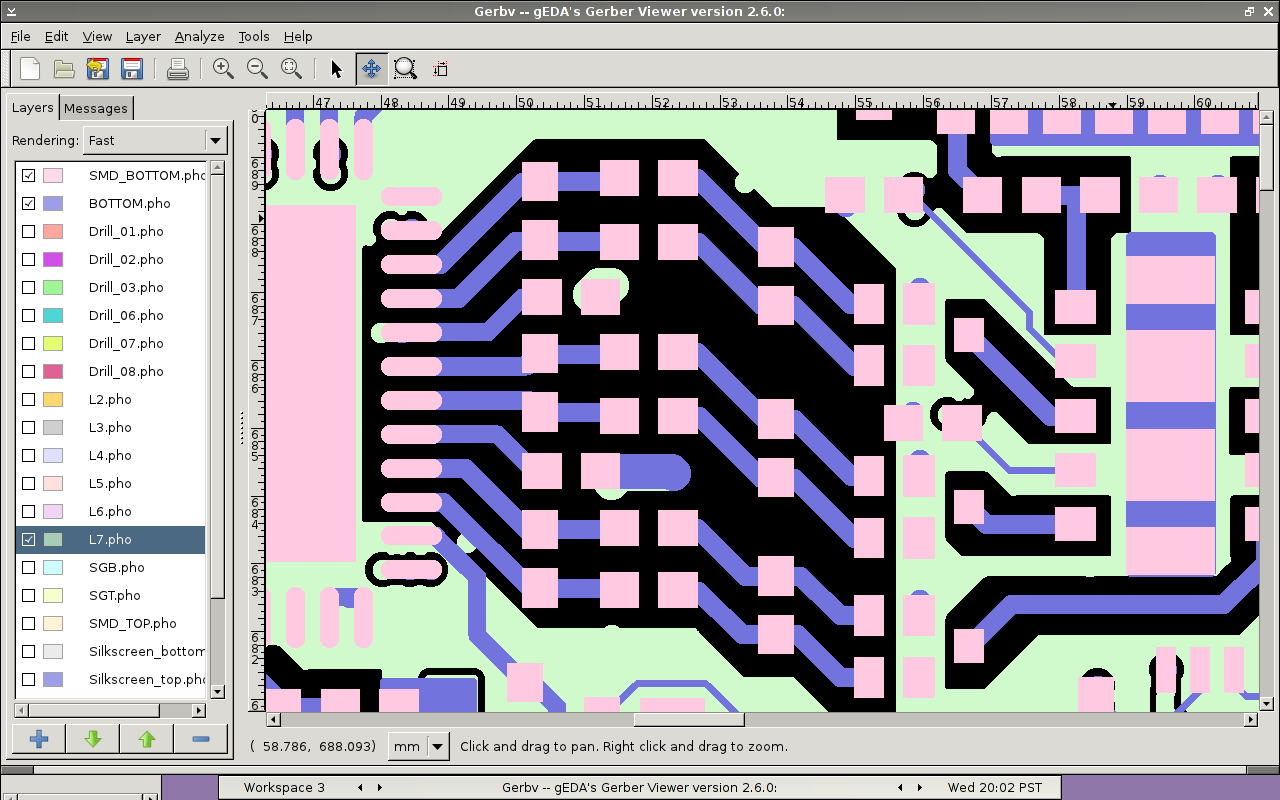Click the Print toolbar icon
The image size is (1280, 800).
click(x=177, y=69)
